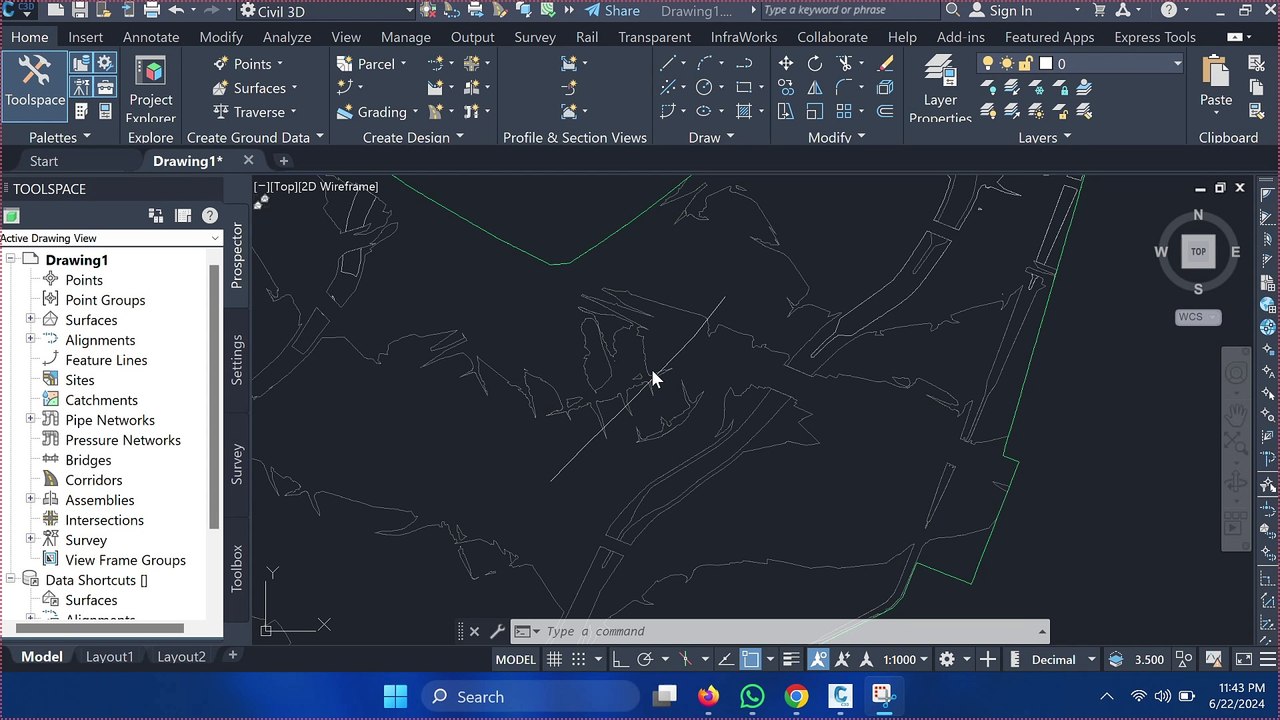Select the Rotate tool in Modify panel
This screenshot has width=1280, height=720.
(x=815, y=63)
